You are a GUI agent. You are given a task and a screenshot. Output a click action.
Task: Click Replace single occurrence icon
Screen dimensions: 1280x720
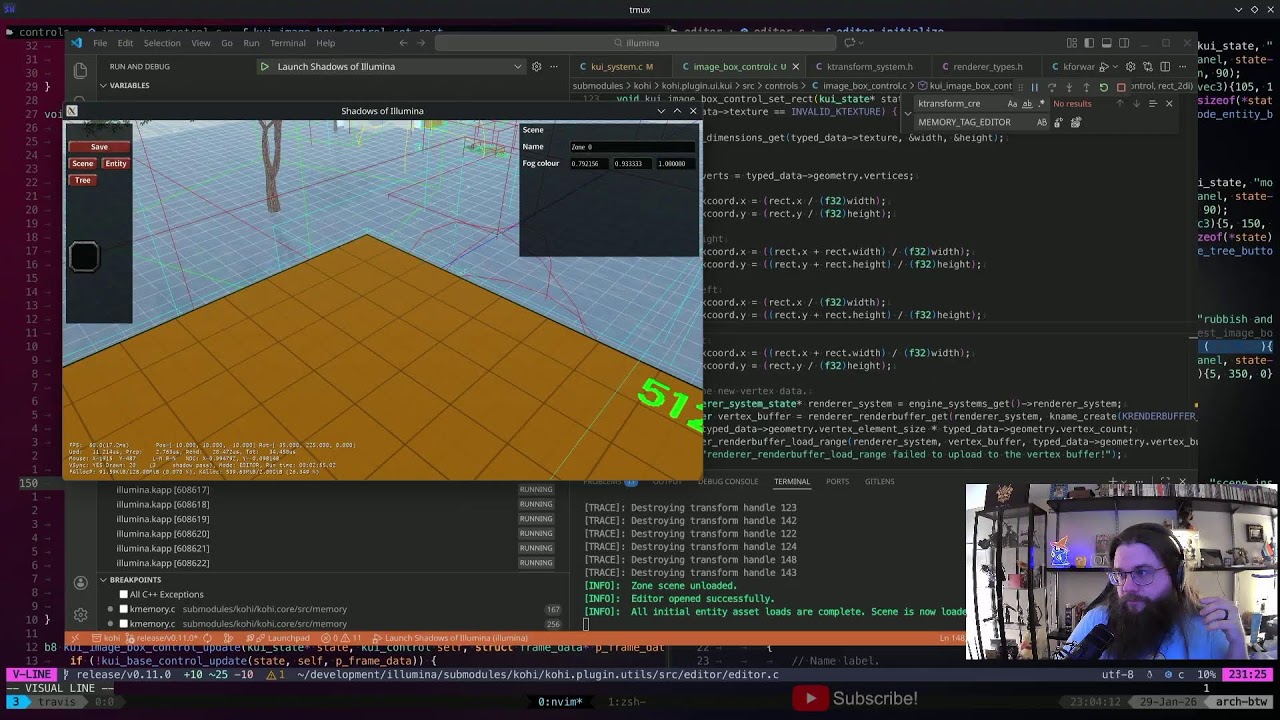point(1058,122)
